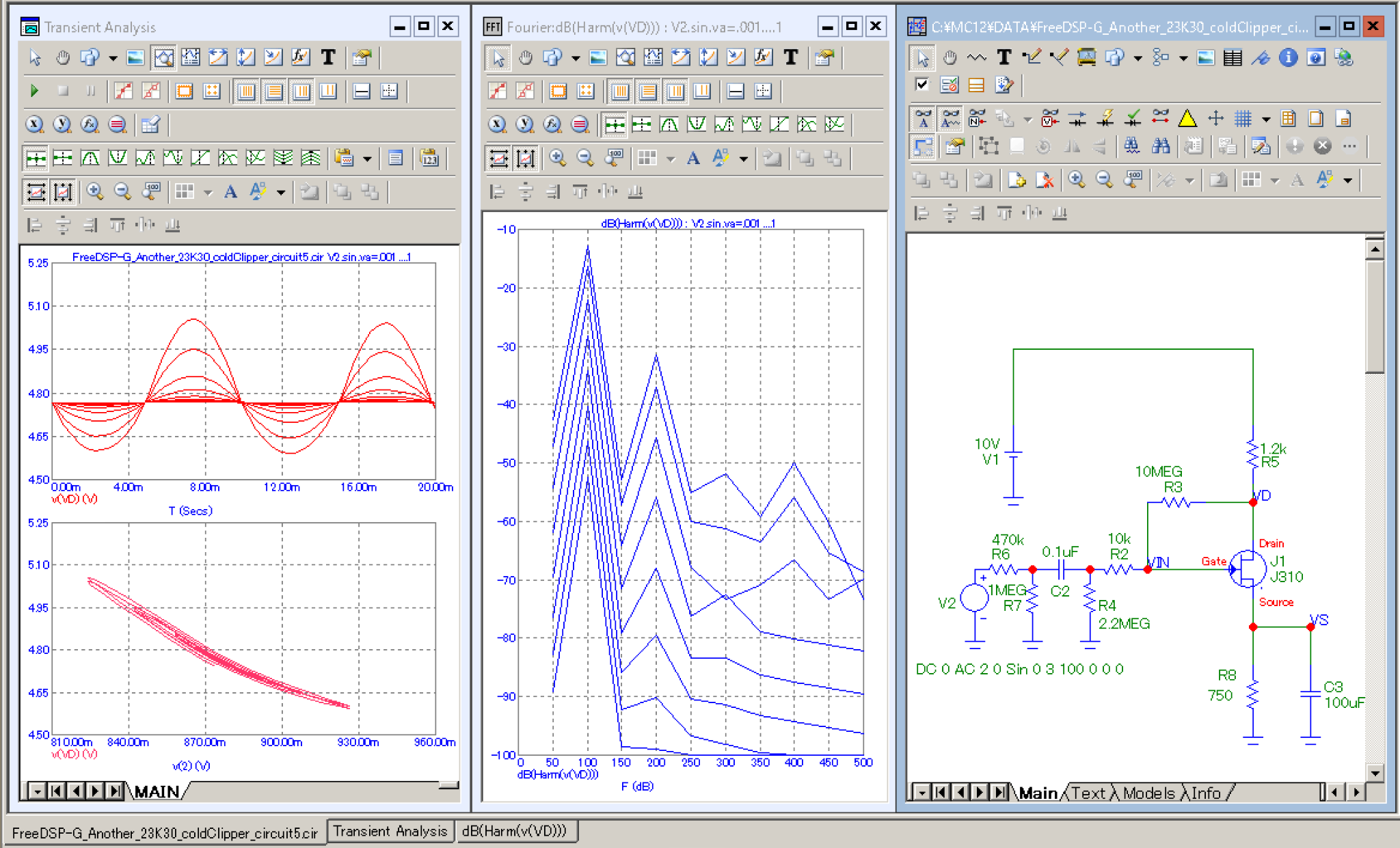Click zoom in magnifier in Transient Analysis window
This screenshot has width=1400, height=848.
tap(95, 192)
